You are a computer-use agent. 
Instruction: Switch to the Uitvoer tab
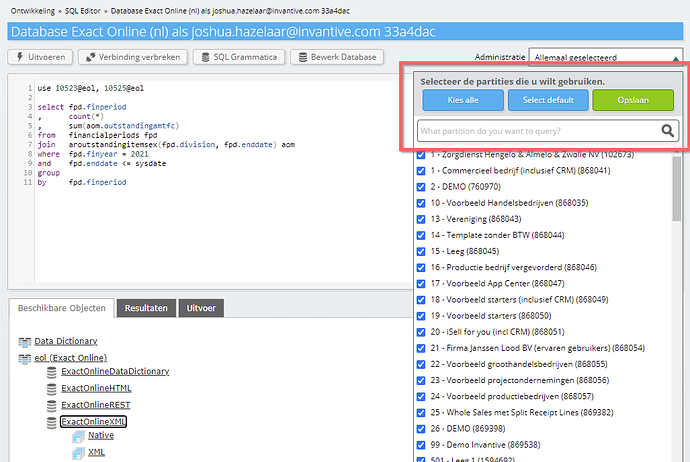tap(201, 308)
